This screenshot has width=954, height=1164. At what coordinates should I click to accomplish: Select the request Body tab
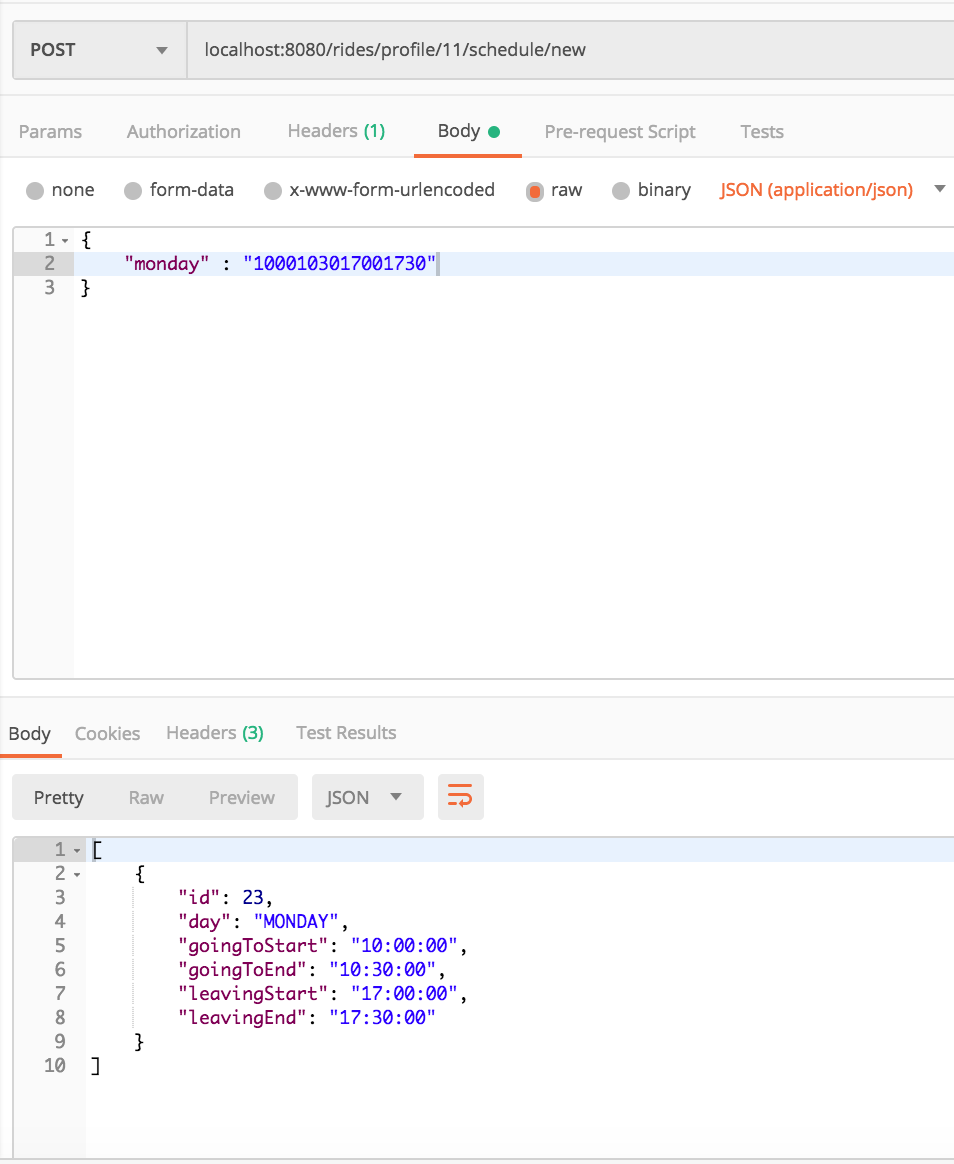tap(468, 131)
